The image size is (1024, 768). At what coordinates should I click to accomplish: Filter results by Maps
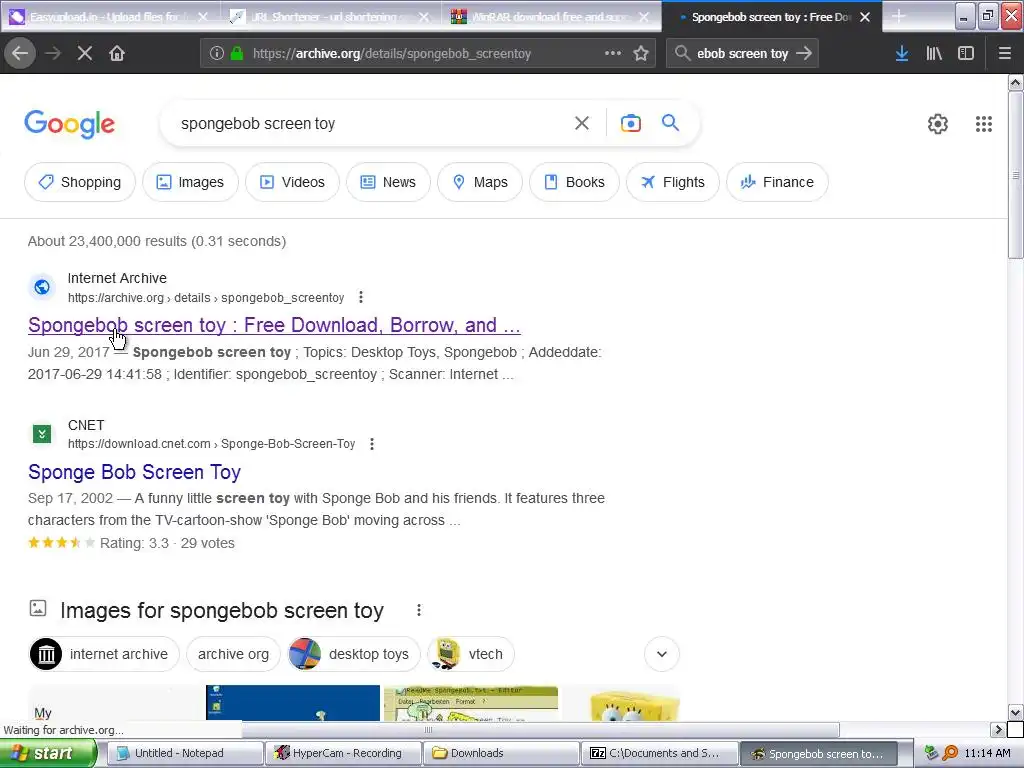(x=479, y=182)
